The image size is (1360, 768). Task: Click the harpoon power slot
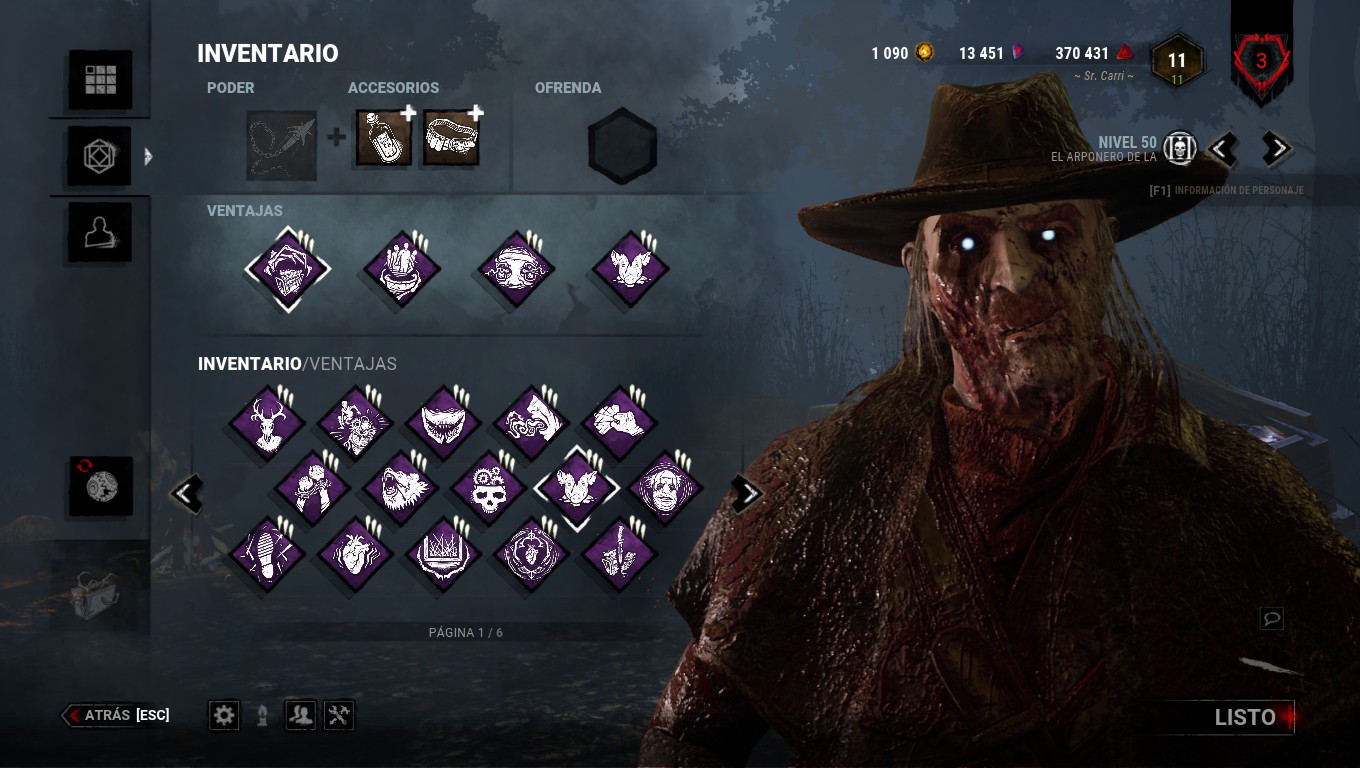[x=282, y=145]
